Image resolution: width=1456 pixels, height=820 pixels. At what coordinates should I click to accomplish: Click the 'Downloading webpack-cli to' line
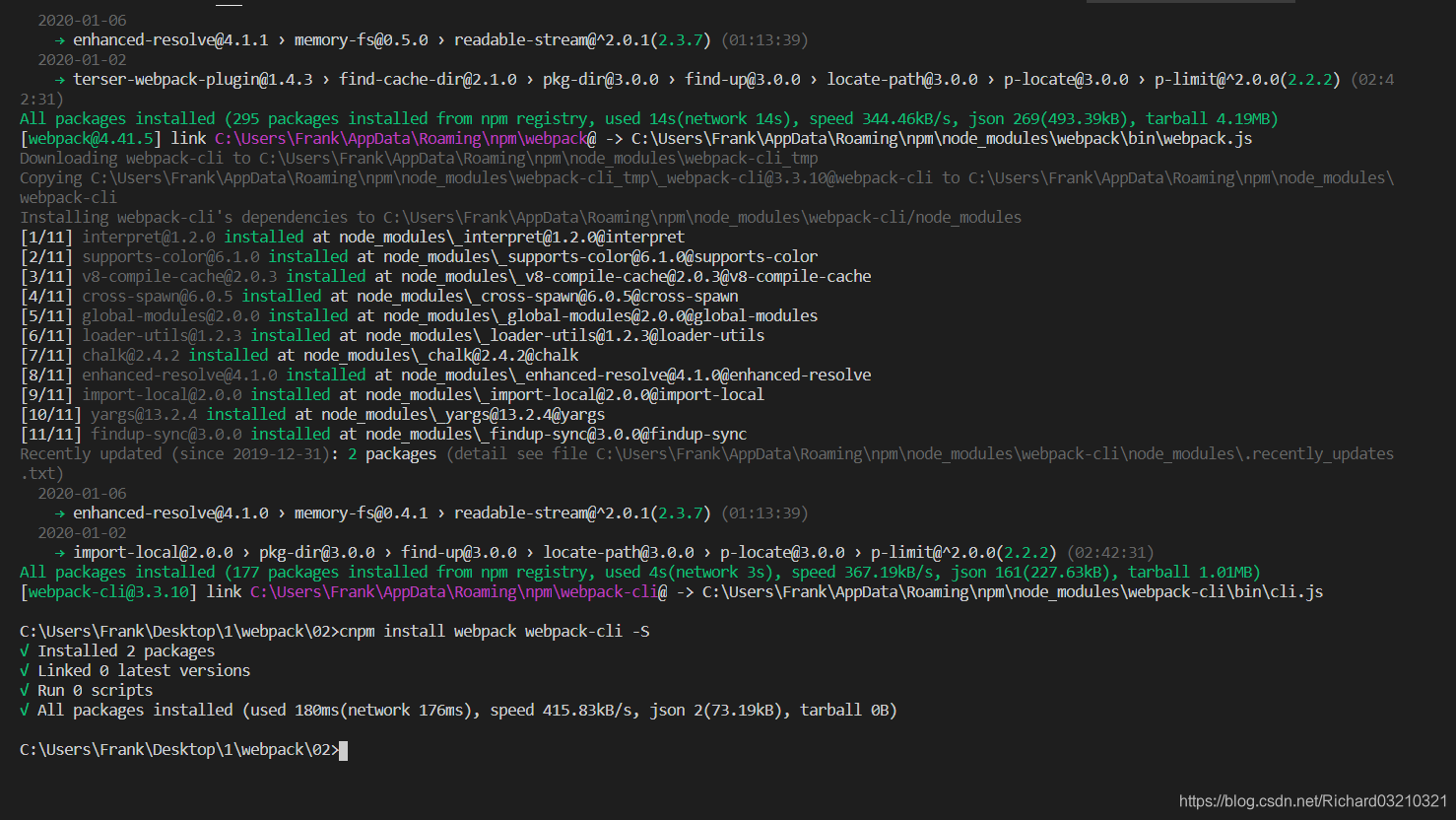click(x=419, y=158)
